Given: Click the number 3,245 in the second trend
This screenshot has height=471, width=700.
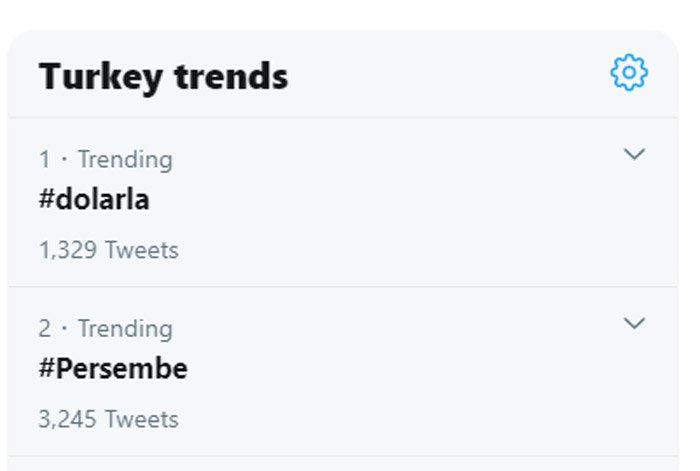Looking at the screenshot, I should [x=67, y=419].
